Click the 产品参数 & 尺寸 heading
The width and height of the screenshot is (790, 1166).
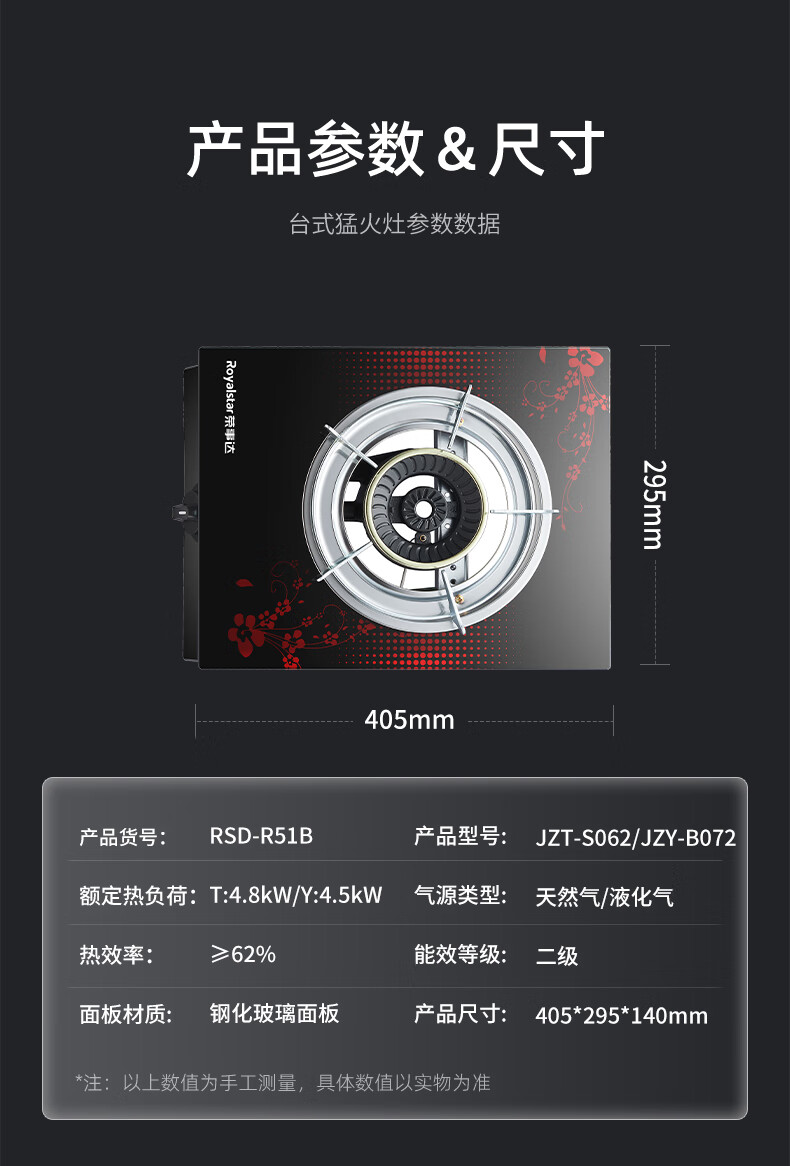pos(395,150)
